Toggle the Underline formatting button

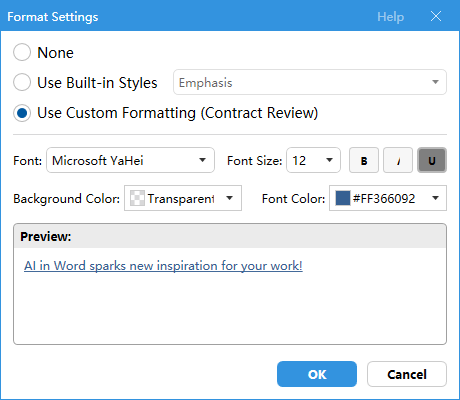pyautogui.click(x=432, y=160)
